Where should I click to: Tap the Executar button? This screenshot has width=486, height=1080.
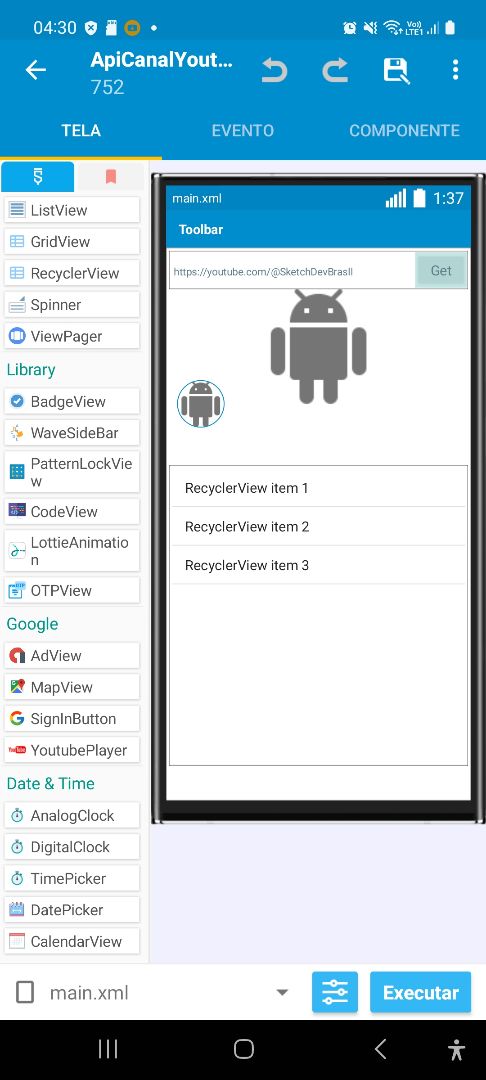tap(421, 993)
